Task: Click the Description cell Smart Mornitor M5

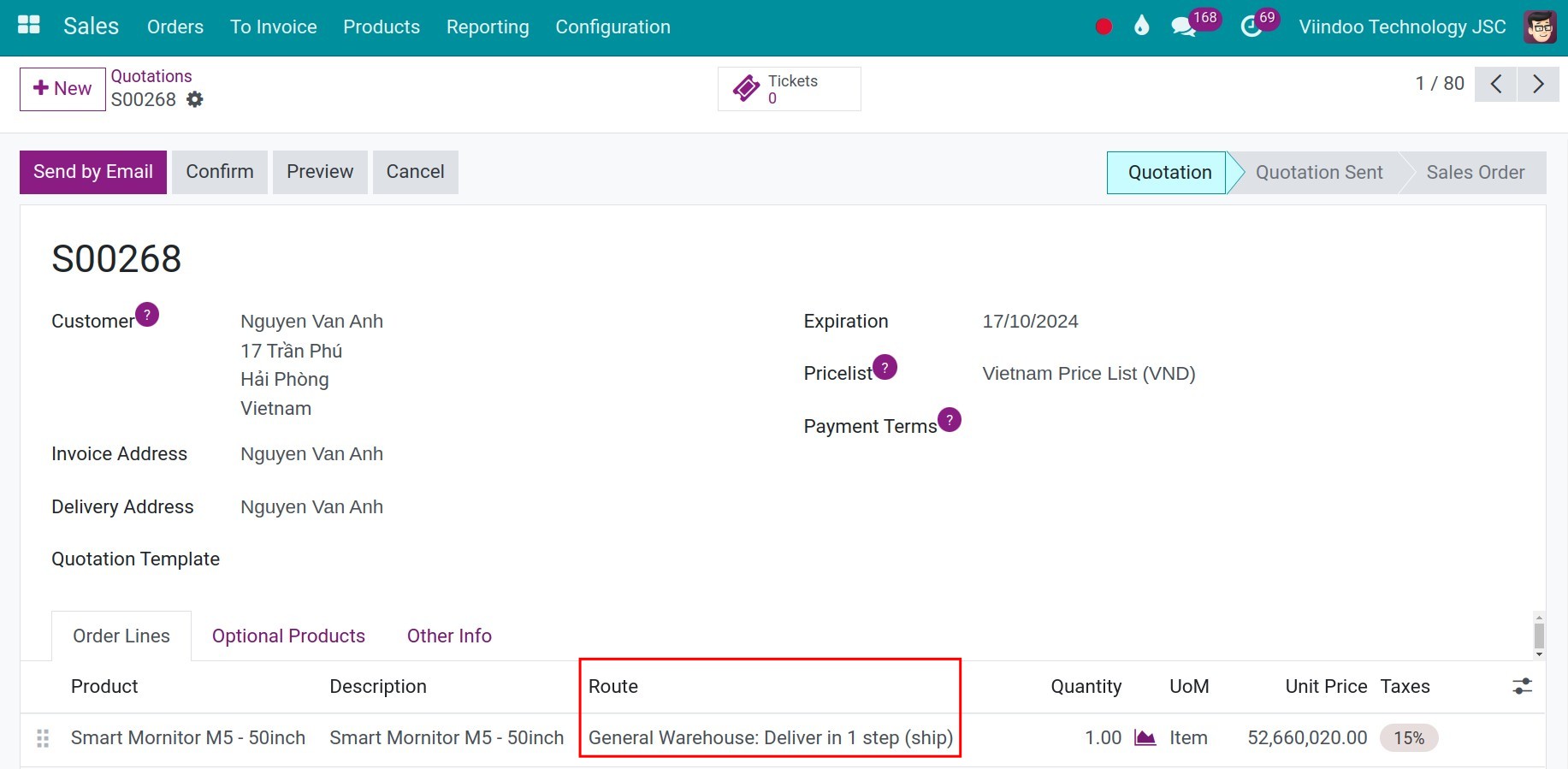Action: coord(447,738)
